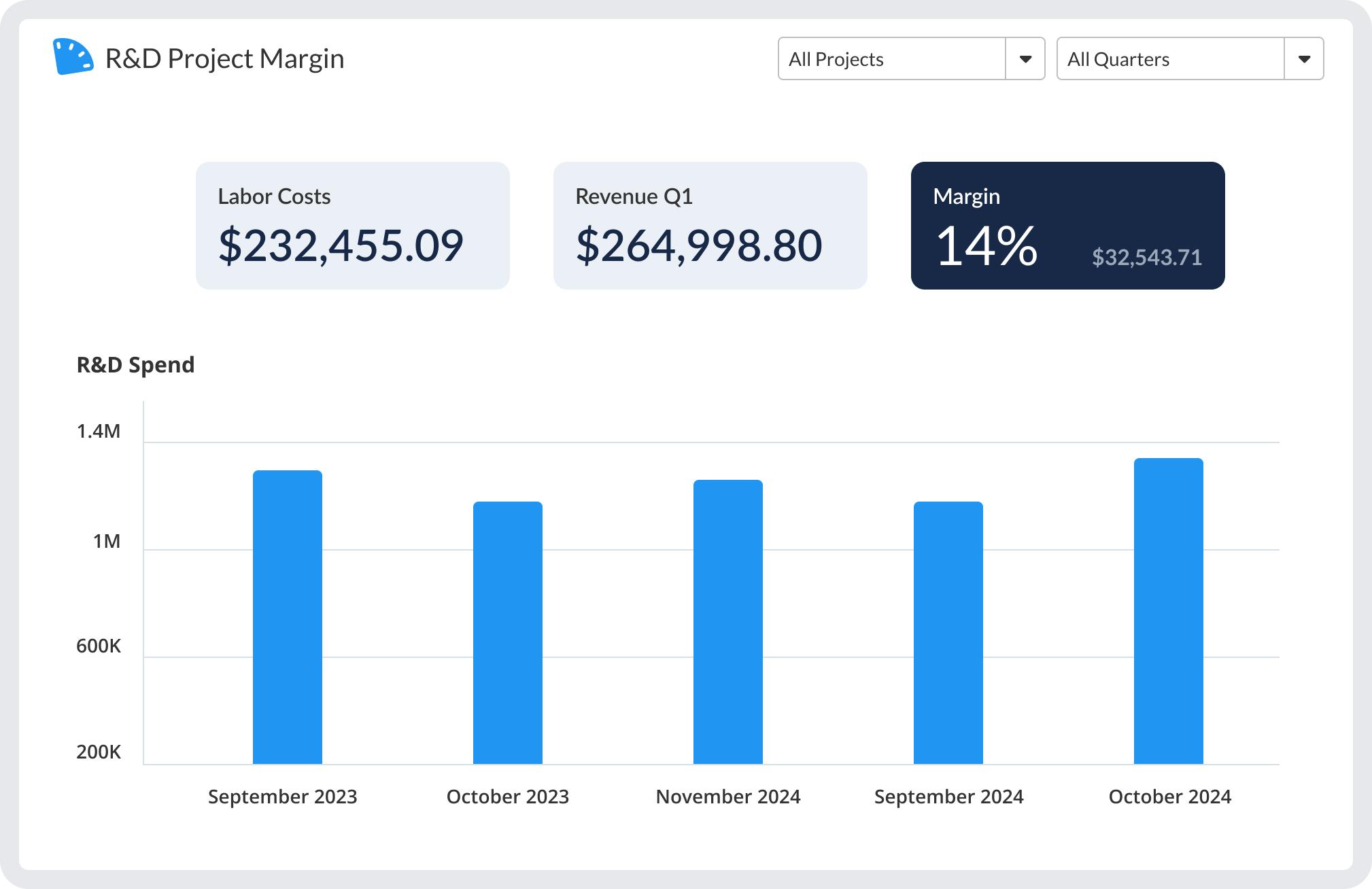Click the R&D Project Margin title
This screenshot has height=889, width=1372.
(x=224, y=59)
